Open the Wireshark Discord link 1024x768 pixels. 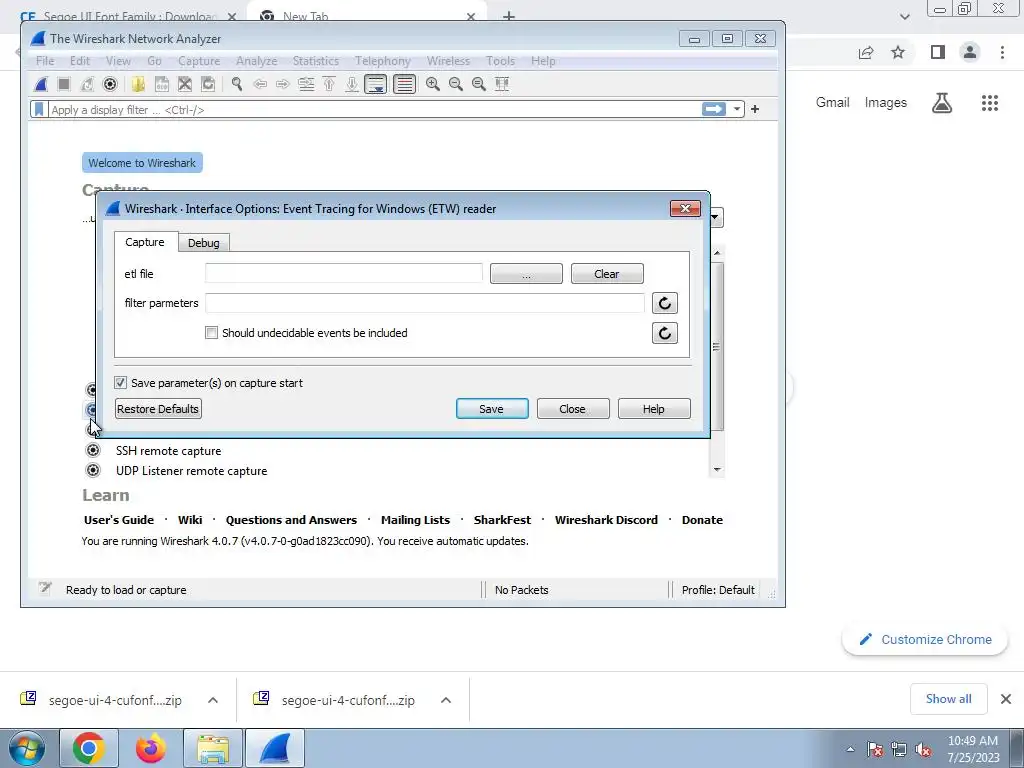coord(606,520)
